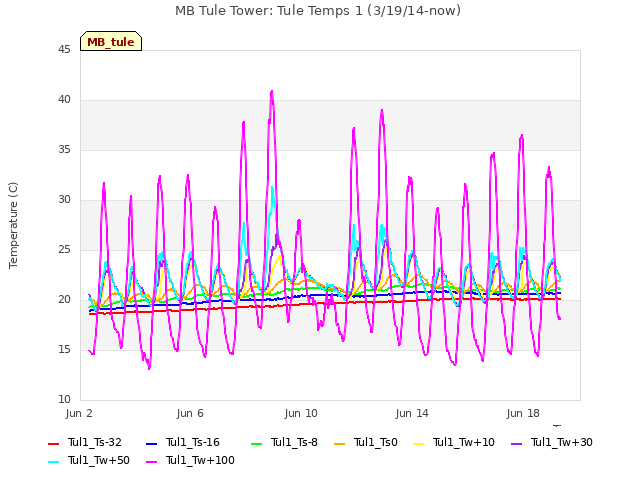Click the red Tul1_Ts-32 legend swatch
The height and width of the screenshot is (480, 640).
pos(53,444)
